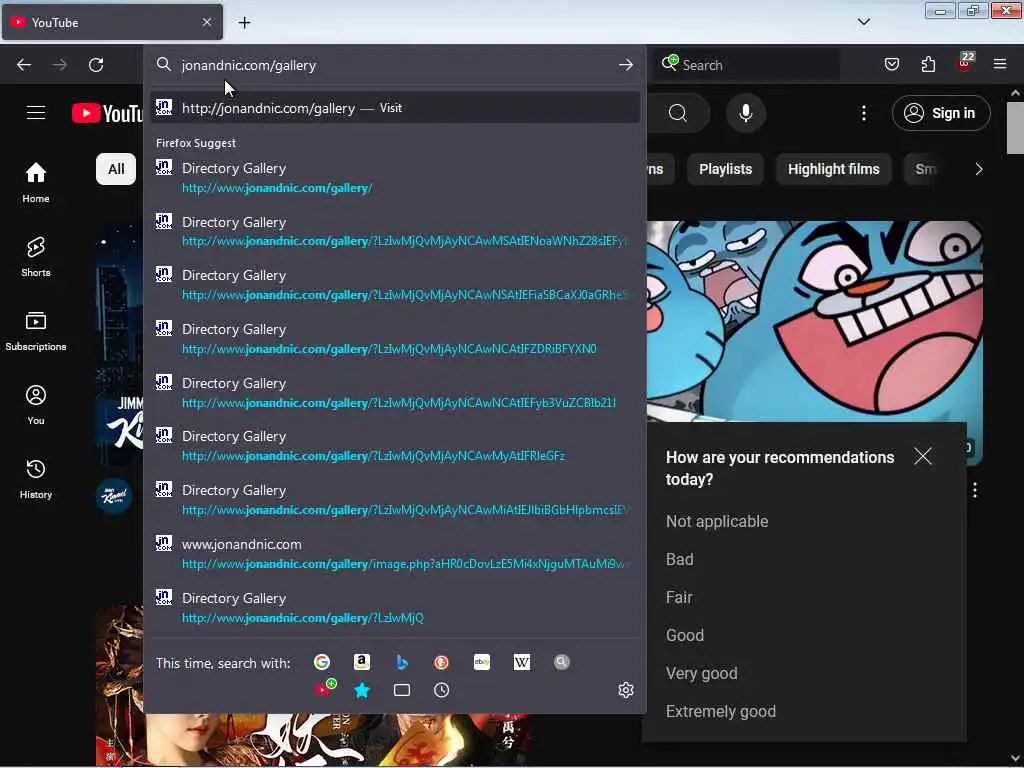Click the go arrow in the address bar
Image resolution: width=1024 pixels, height=768 pixels.
point(626,65)
